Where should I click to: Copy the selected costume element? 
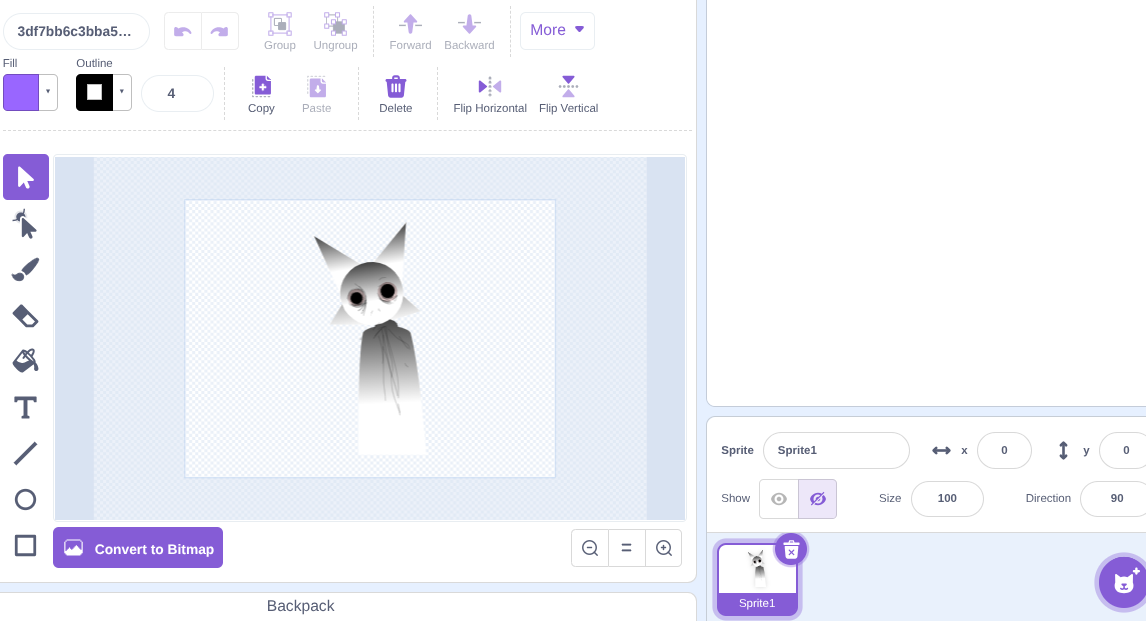(261, 95)
